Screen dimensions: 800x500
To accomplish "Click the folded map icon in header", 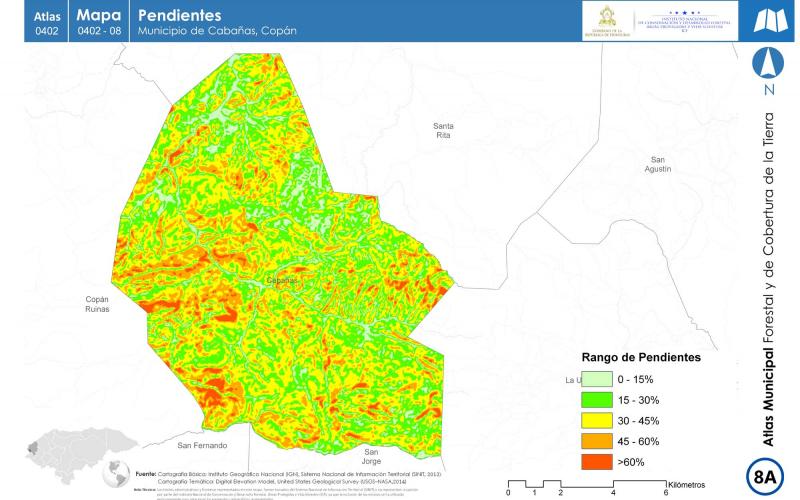I will tap(770, 20).
